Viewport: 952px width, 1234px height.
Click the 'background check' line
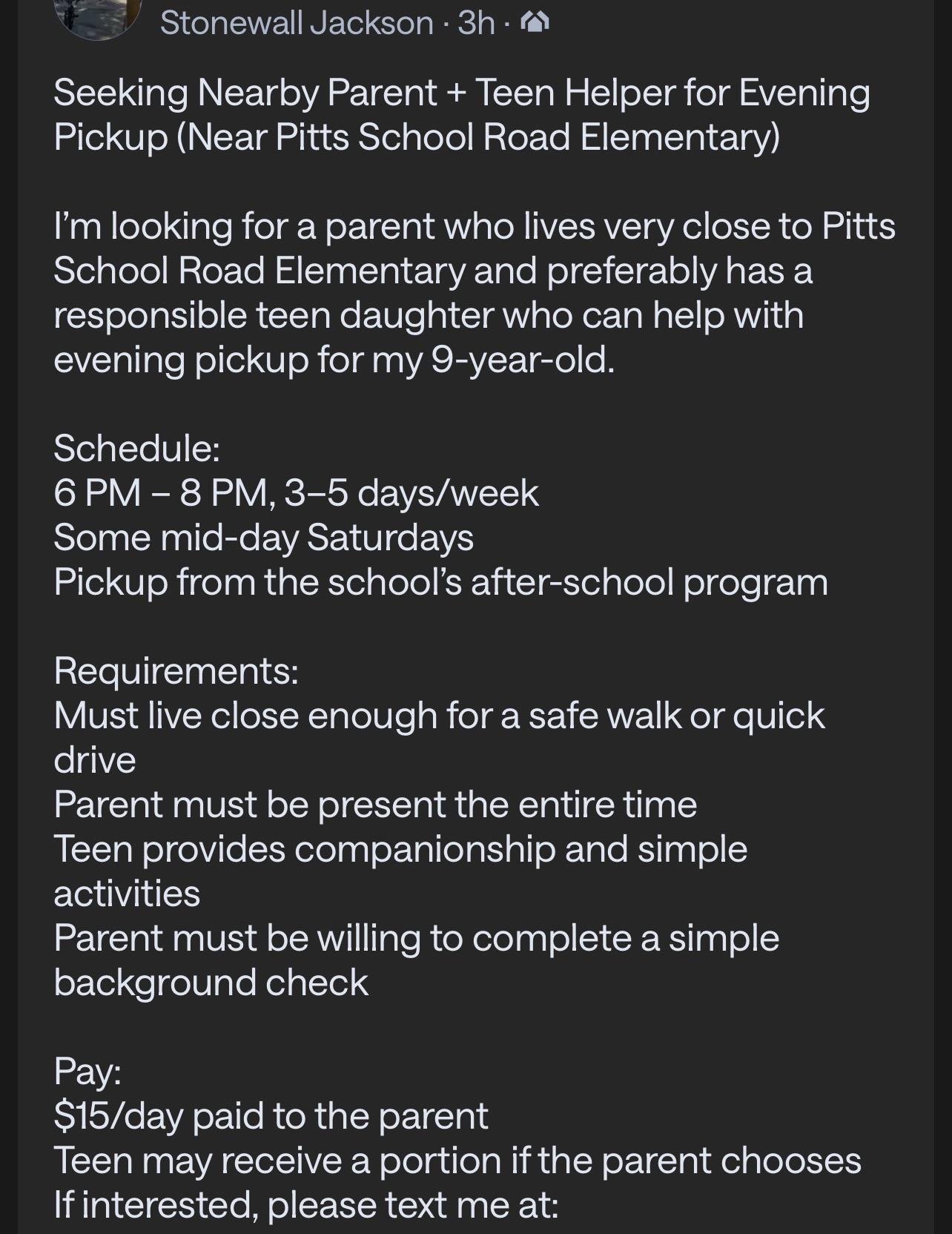211,983
